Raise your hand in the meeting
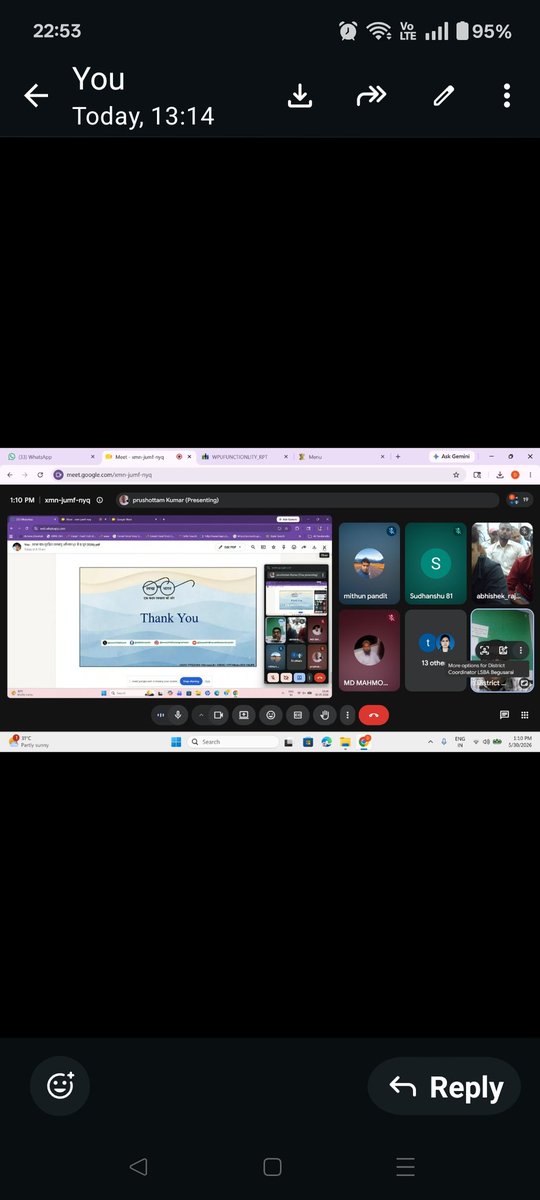 click(x=324, y=715)
